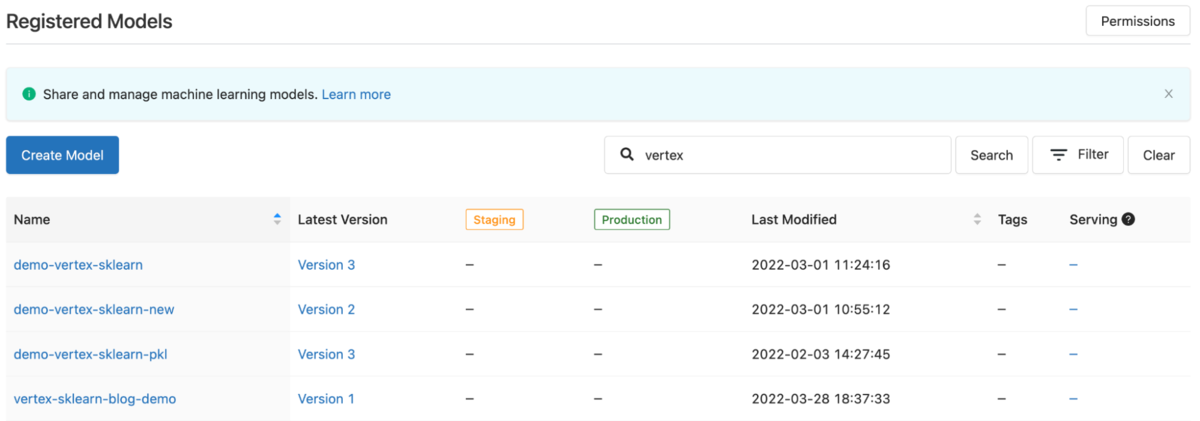Sort by Name column arrow
Viewport: 1200px width, 421px height.
[x=277, y=219]
